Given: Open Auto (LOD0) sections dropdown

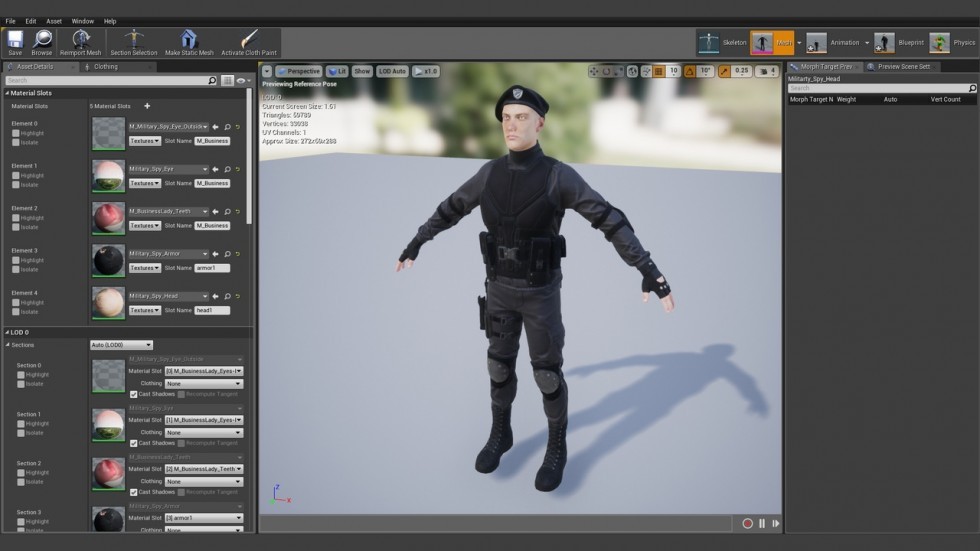Looking at the screenshot, I should (x=121, y=345).
